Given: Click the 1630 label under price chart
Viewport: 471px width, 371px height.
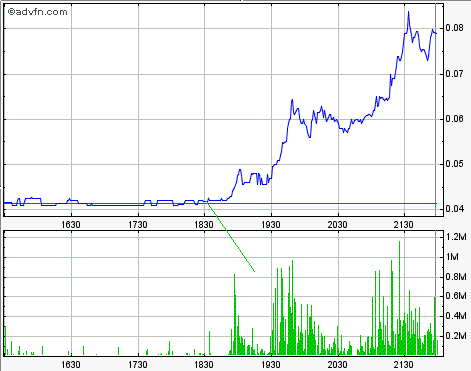Looking at the screenshot, I should coord(71,225).
